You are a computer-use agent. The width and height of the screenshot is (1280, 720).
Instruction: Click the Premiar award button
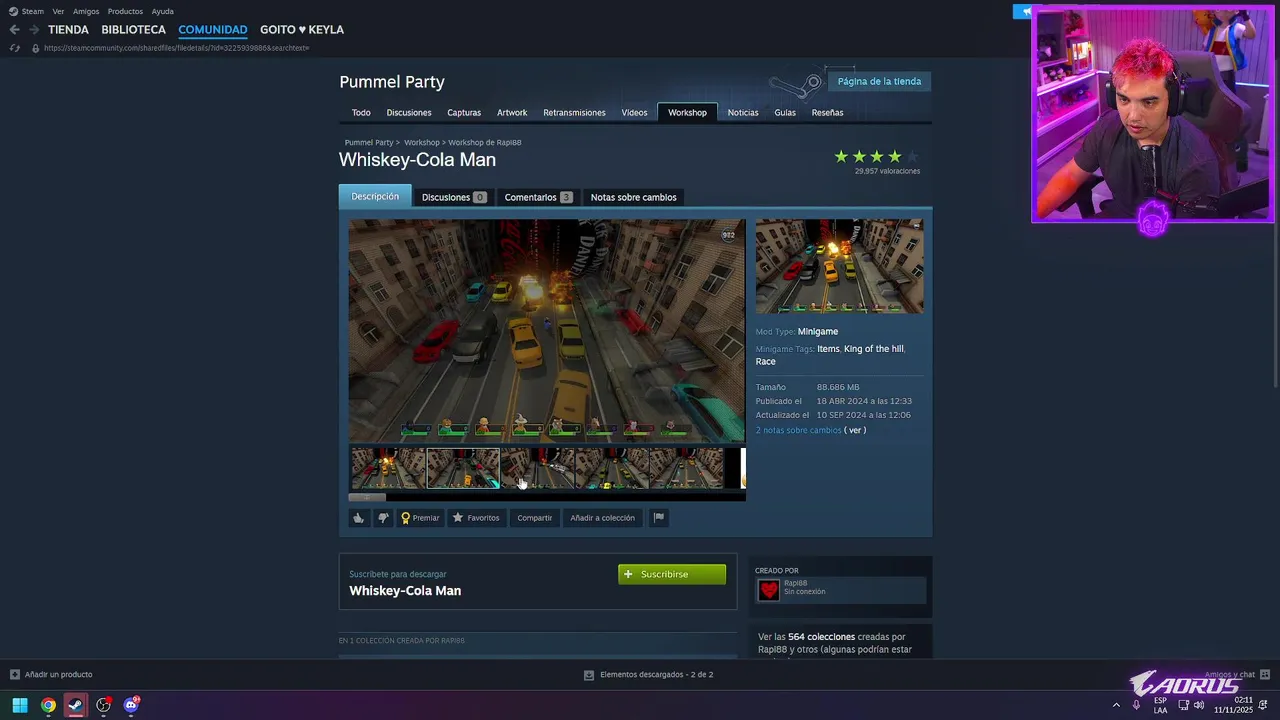click(x=420, y=518)
